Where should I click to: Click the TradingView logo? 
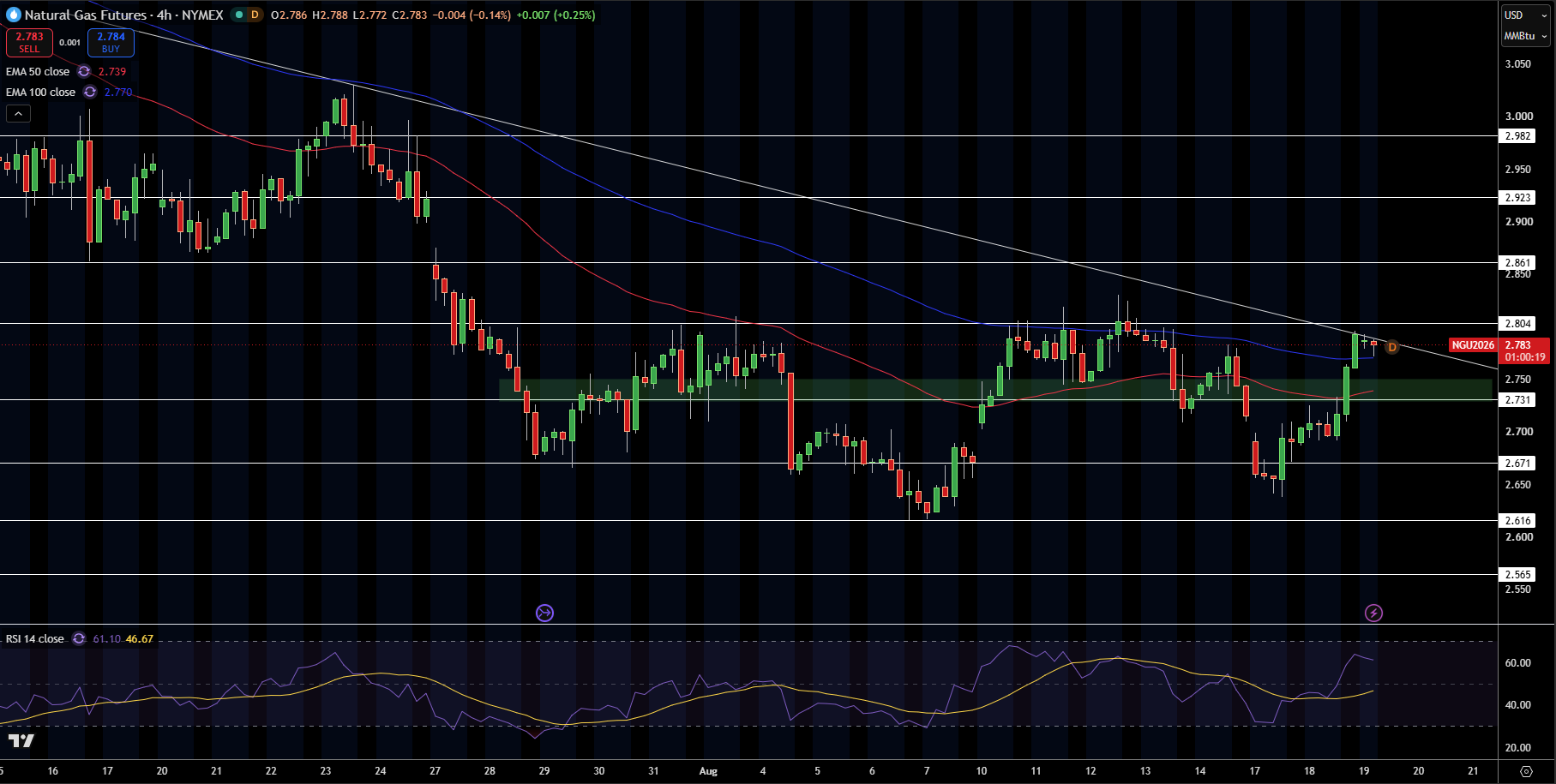pos(21,741)
